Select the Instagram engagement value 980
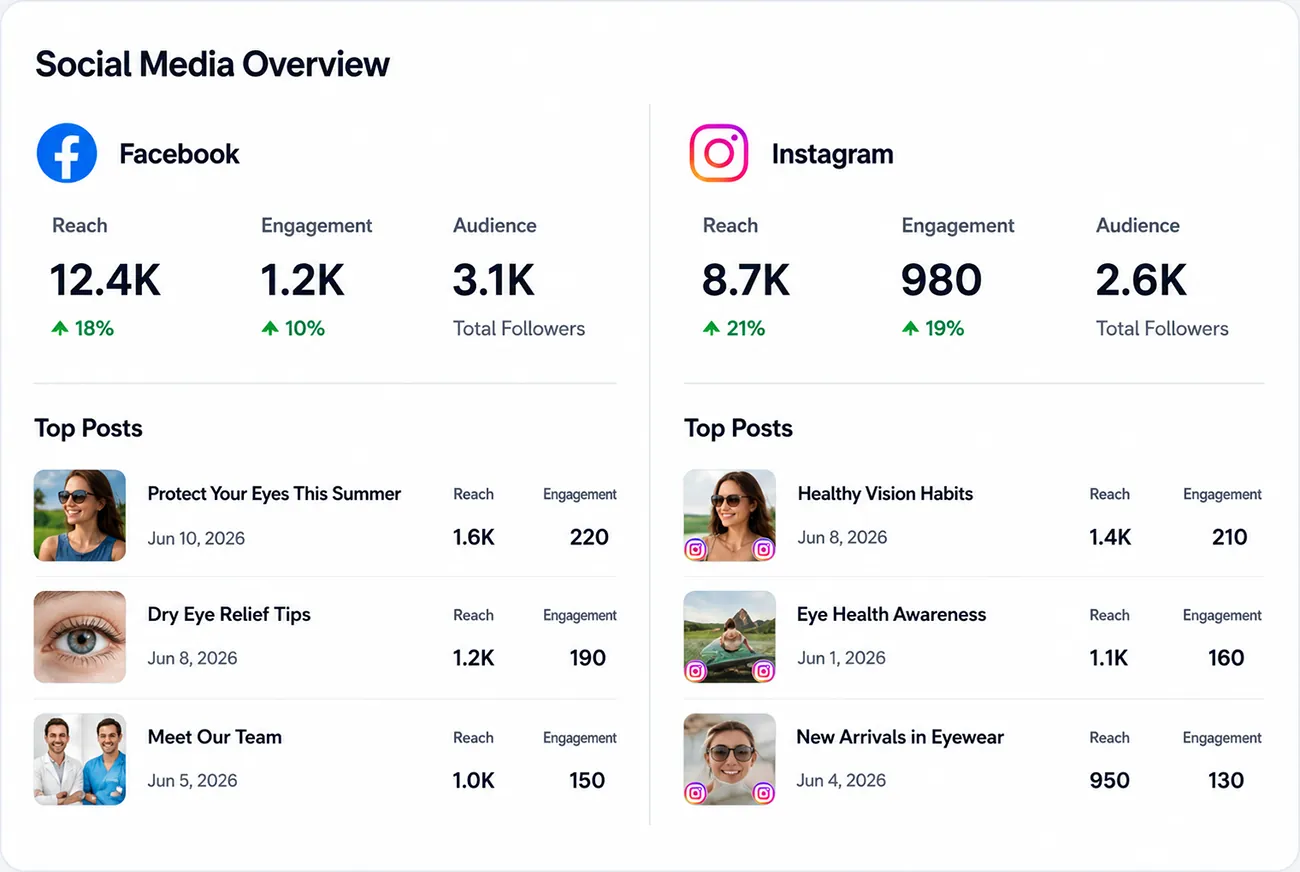Image resolution: width=1300 pixels, height=872 pixels. point(941,280)
